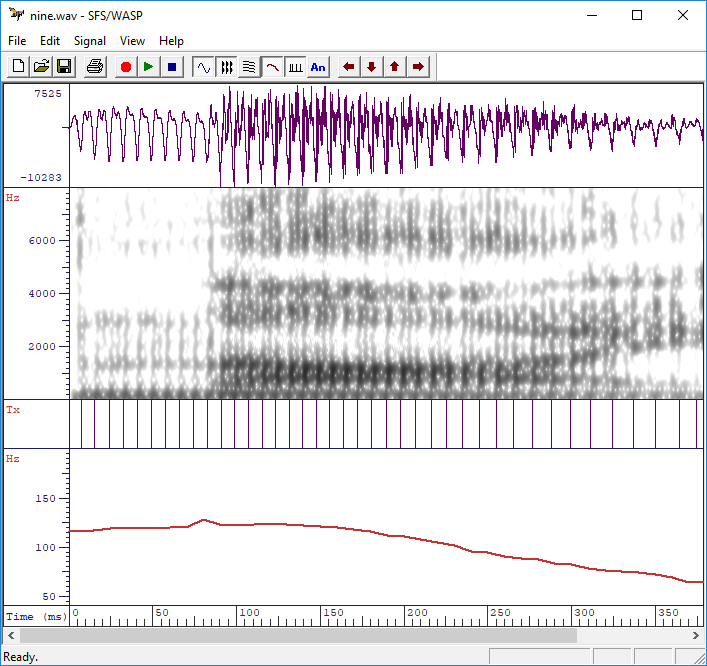Print the display using the printer icon
The height and width of the screenshot is (666, 707).
(x=95, y=67)
